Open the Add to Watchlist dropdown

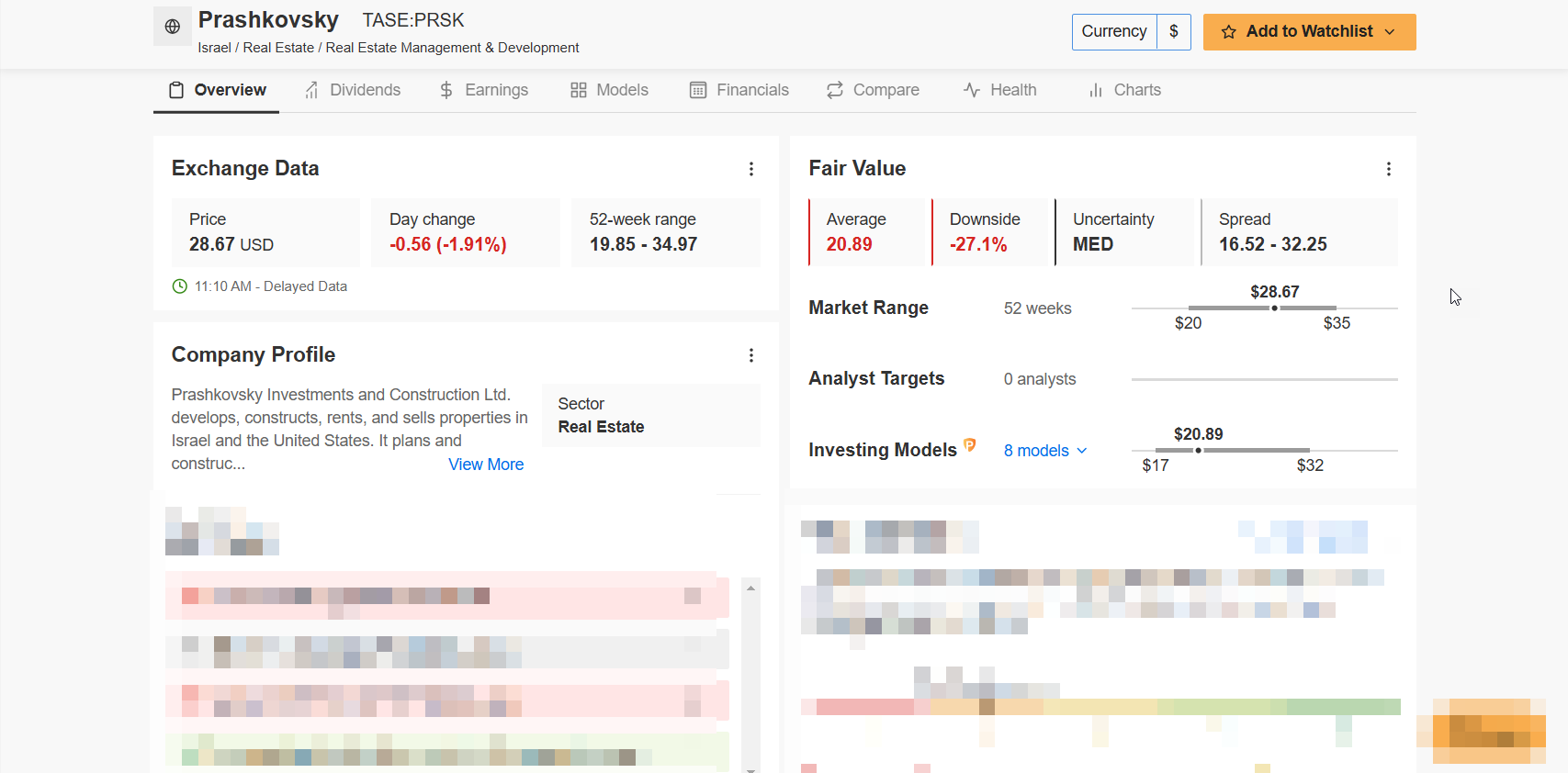pyautogui.click(x=1309, y=32)
